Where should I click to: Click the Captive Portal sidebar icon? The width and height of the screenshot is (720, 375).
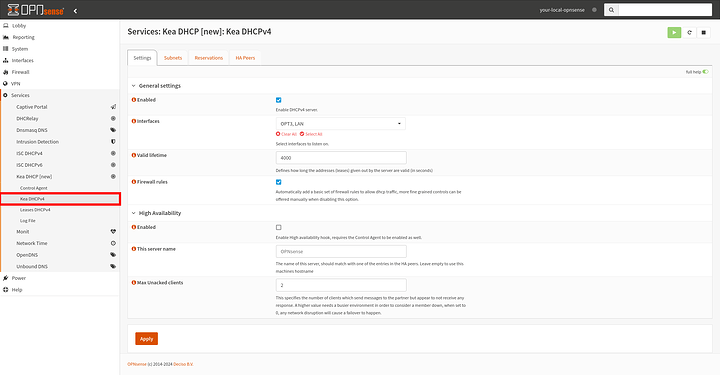(x=113, y=107)
